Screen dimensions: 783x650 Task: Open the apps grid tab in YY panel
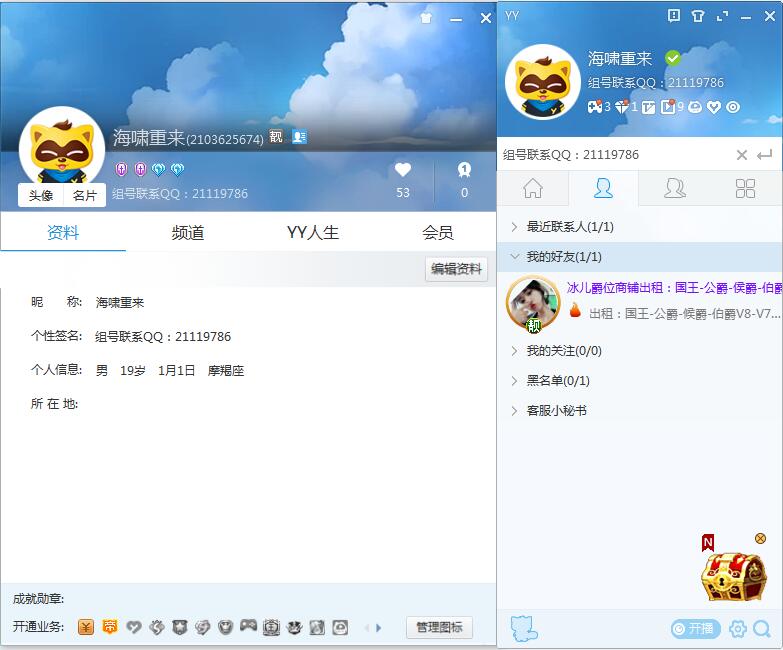(x=745, y=188)
